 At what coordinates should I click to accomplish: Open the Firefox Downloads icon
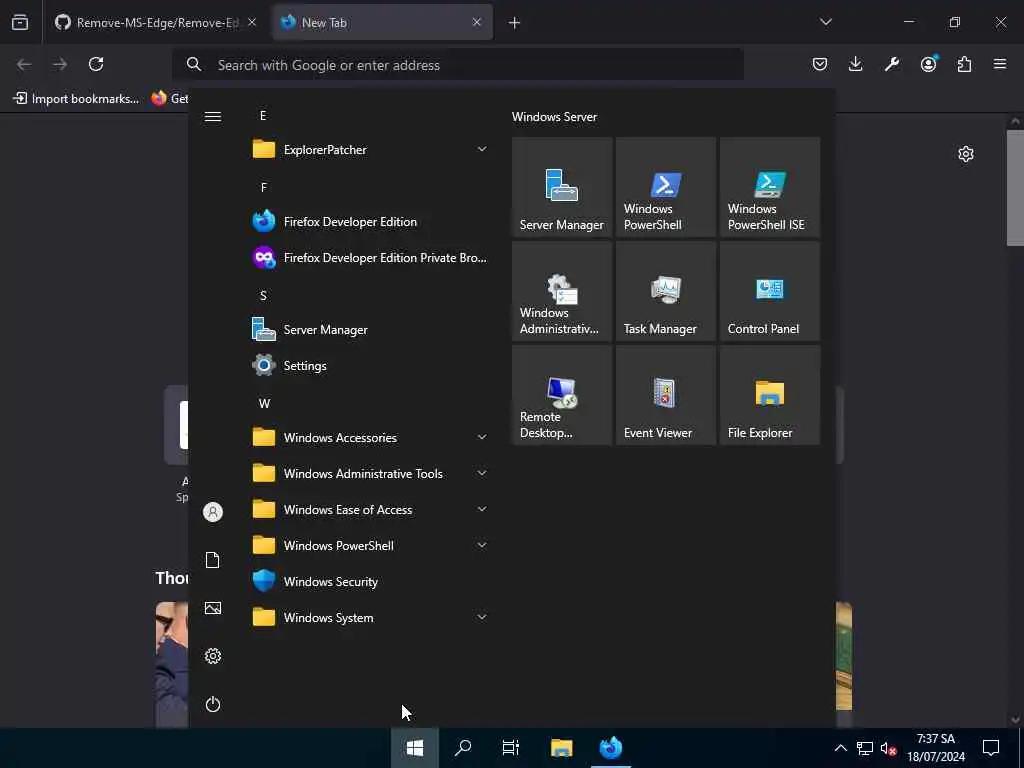(856, 64)
